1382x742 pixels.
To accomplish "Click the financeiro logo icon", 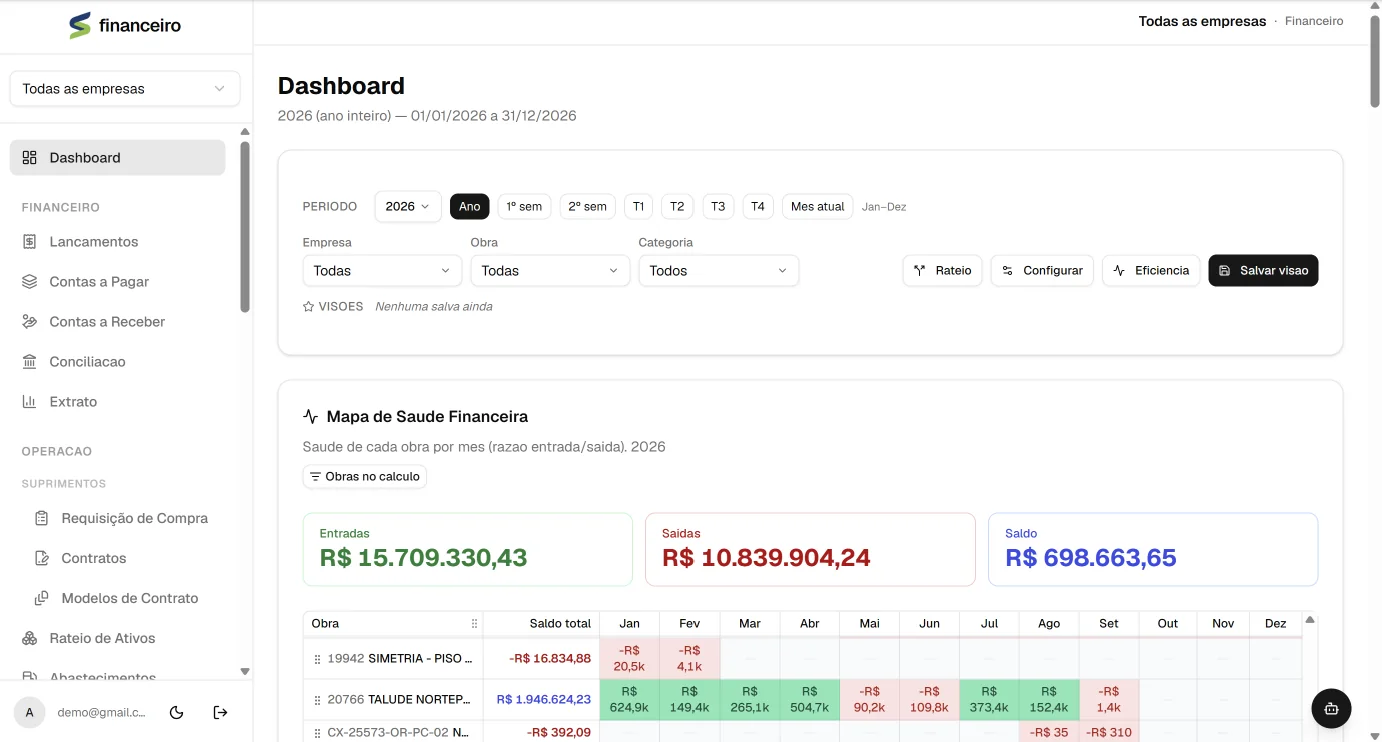I will [80, 26].
